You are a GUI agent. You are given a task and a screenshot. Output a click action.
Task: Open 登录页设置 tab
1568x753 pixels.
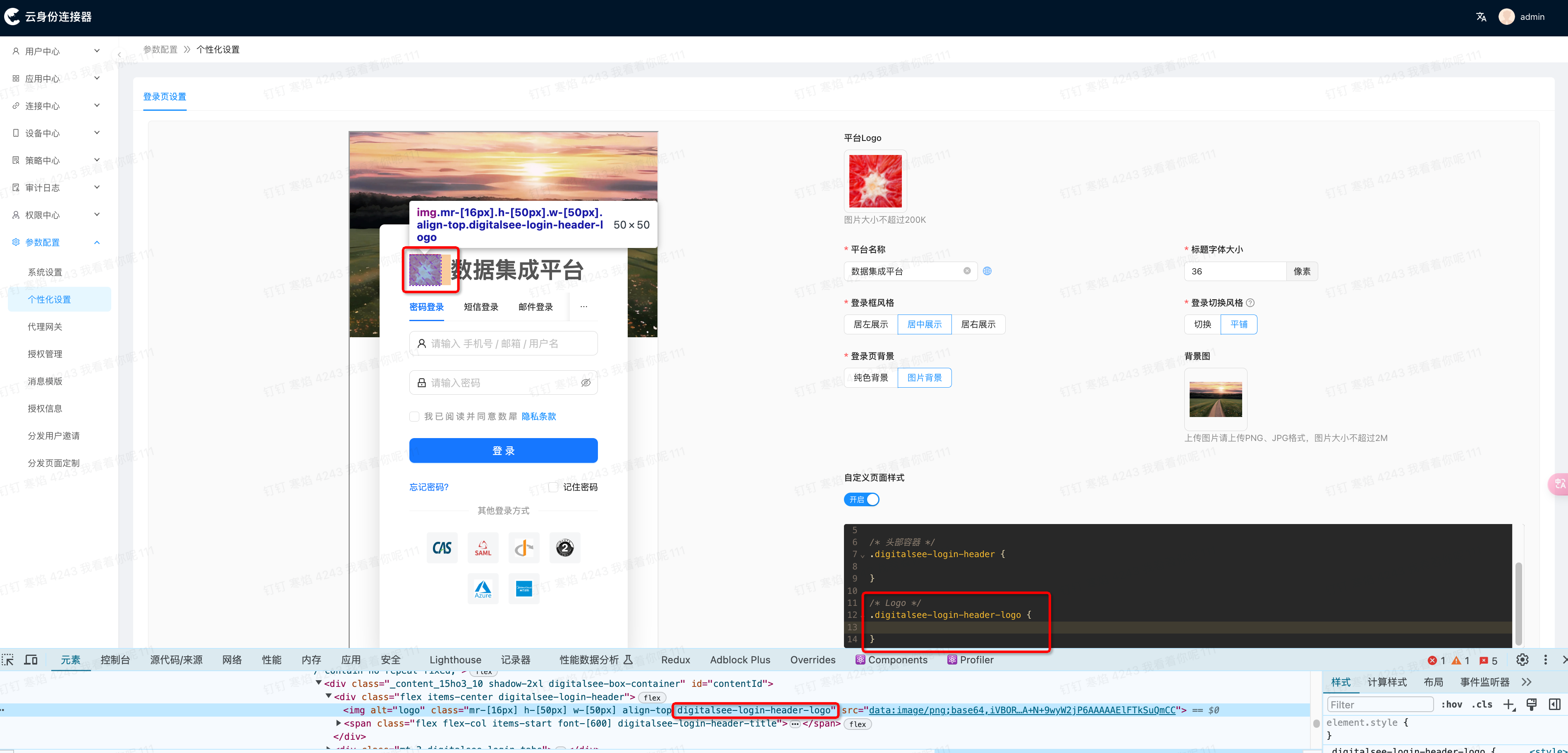[x=164, y=97]
